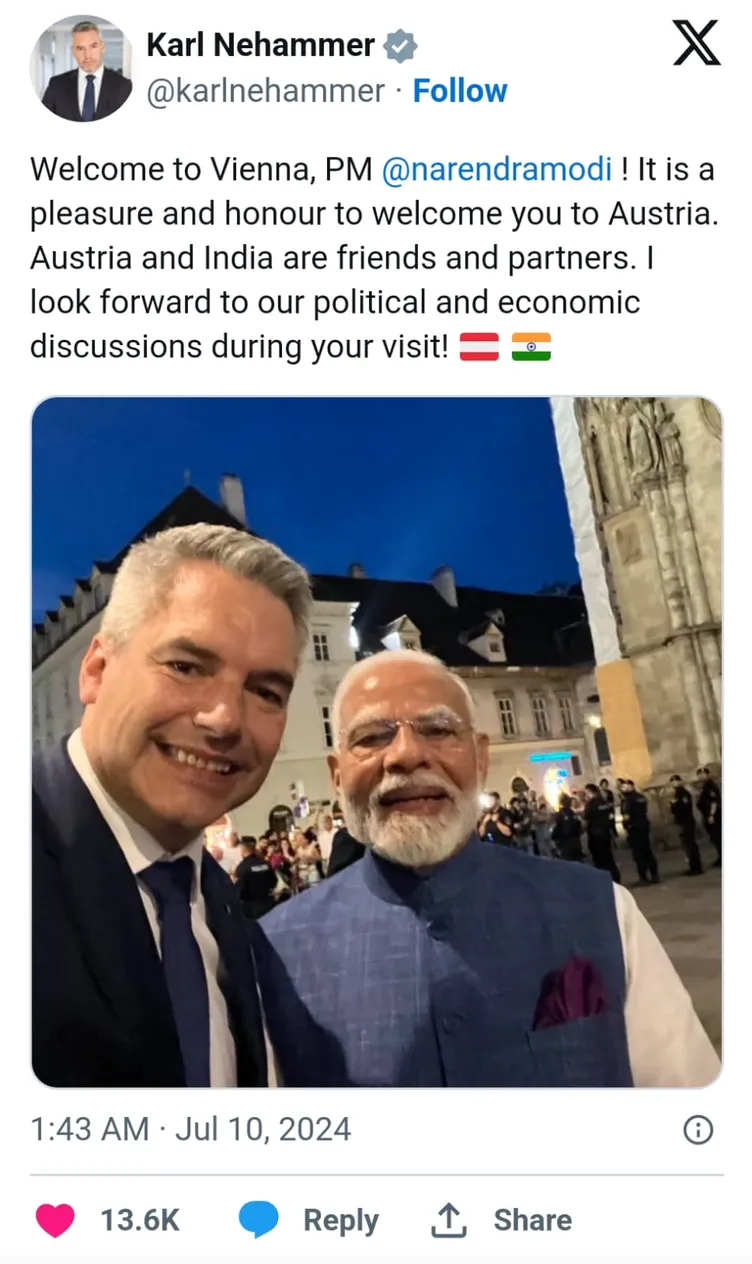Screen dimensions: 752x1264
Task: Click the blue verified badge
Action: [x=401, y=45]
